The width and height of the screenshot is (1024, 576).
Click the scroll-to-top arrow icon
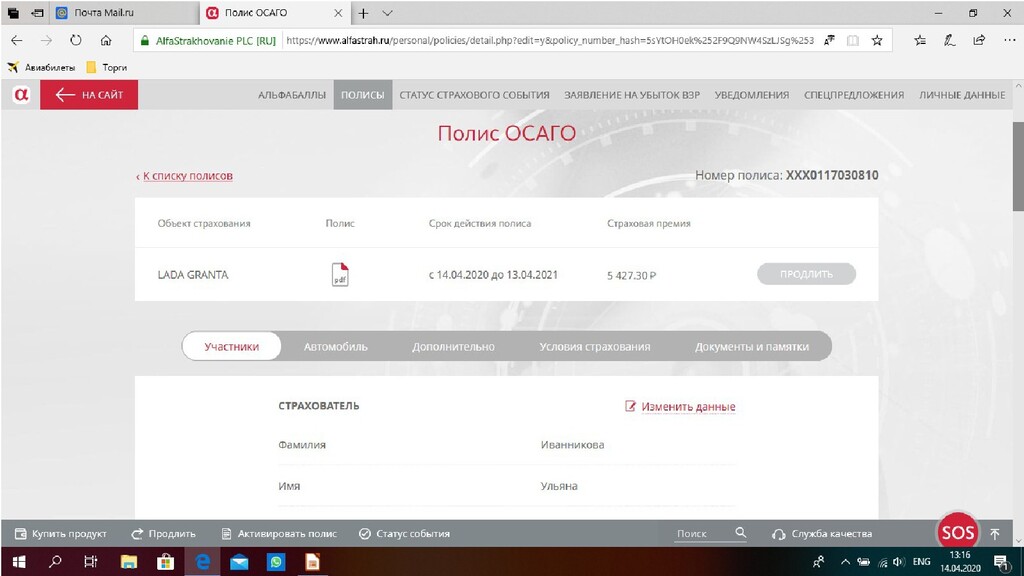995,534
